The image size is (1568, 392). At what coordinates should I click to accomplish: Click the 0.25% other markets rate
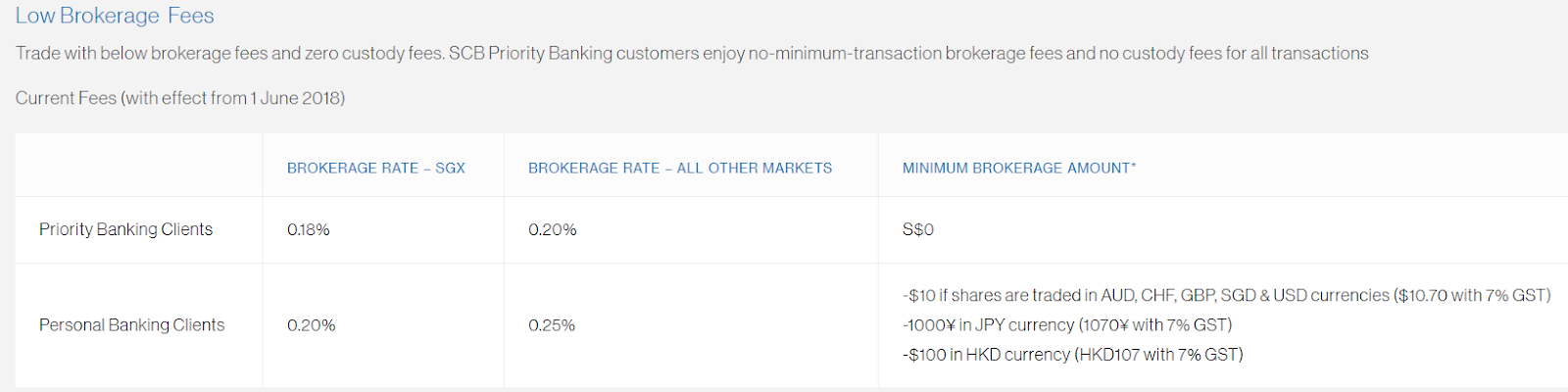click(551, 325)
